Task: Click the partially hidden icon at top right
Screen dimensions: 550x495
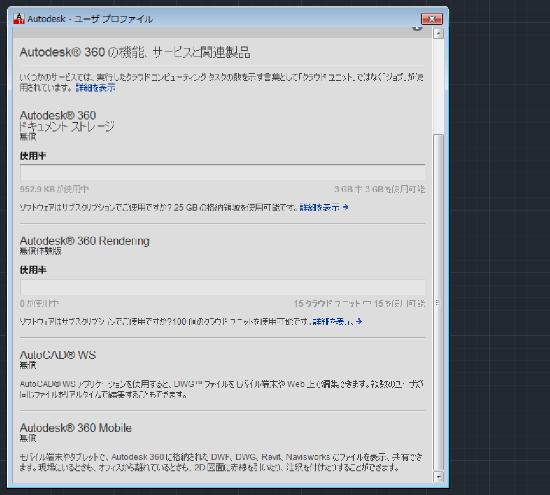Action: point(417,28)
